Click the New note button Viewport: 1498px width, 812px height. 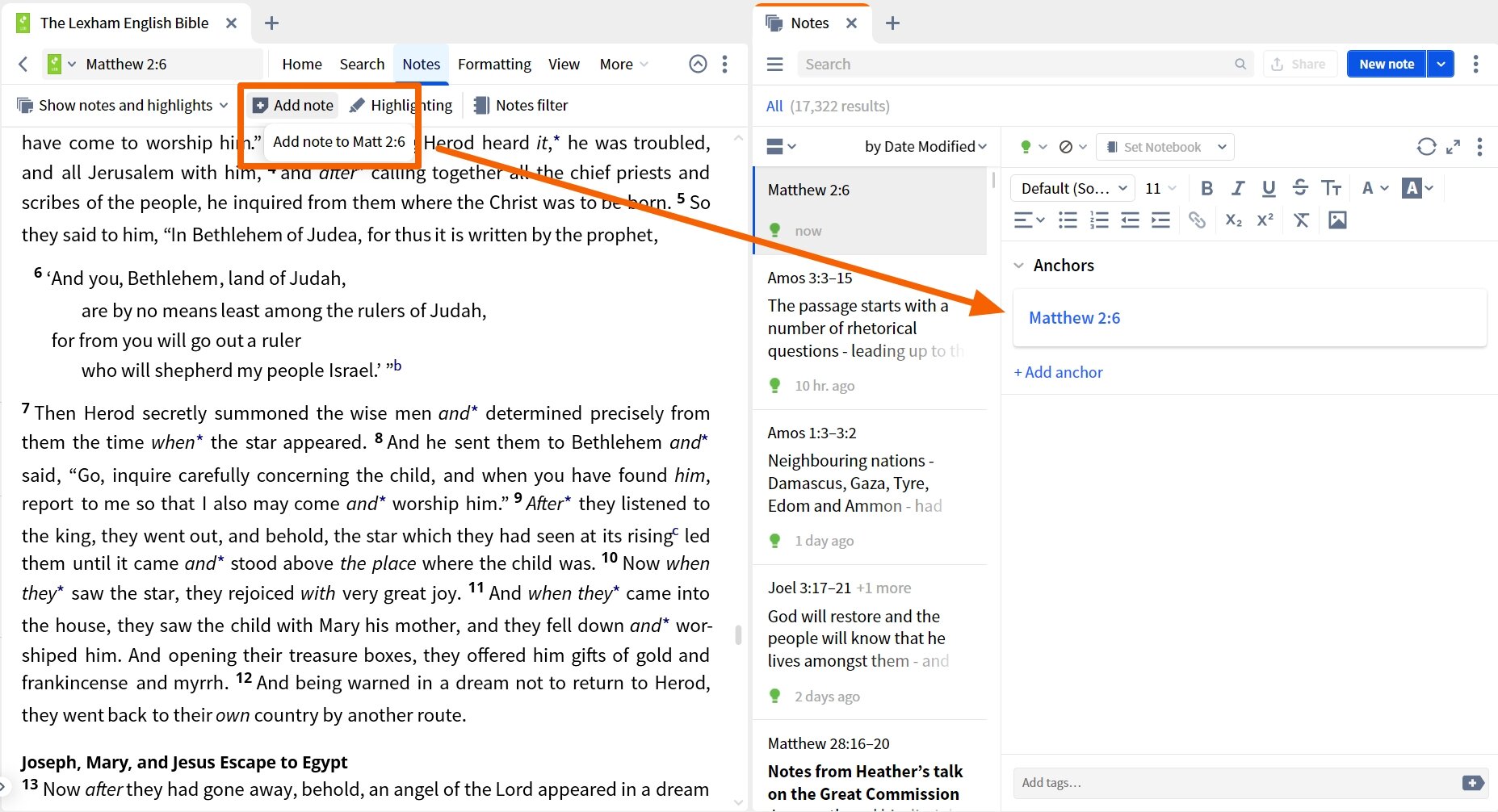point(1387,64)
